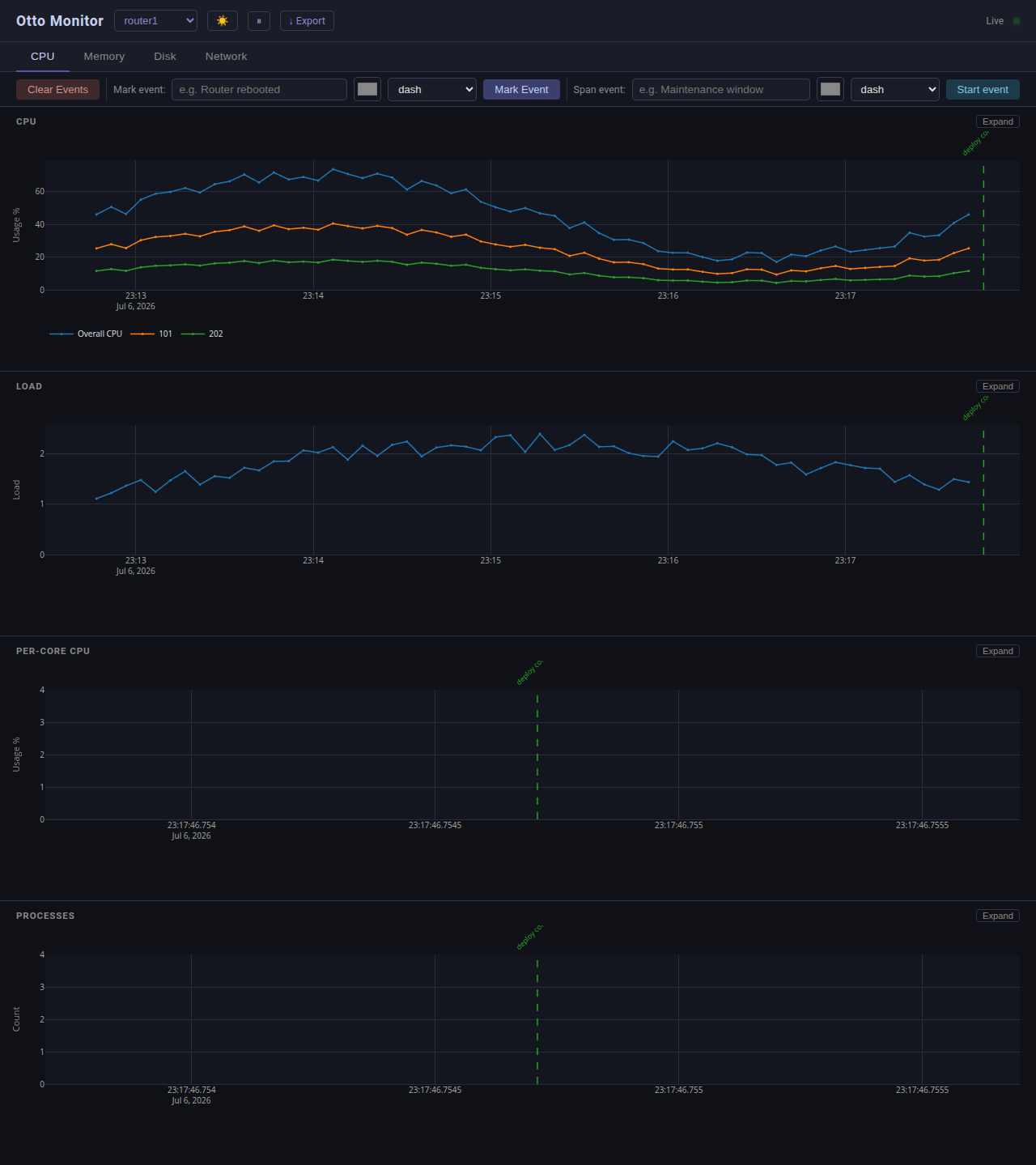Click the Start event button

tap(983, 90)
